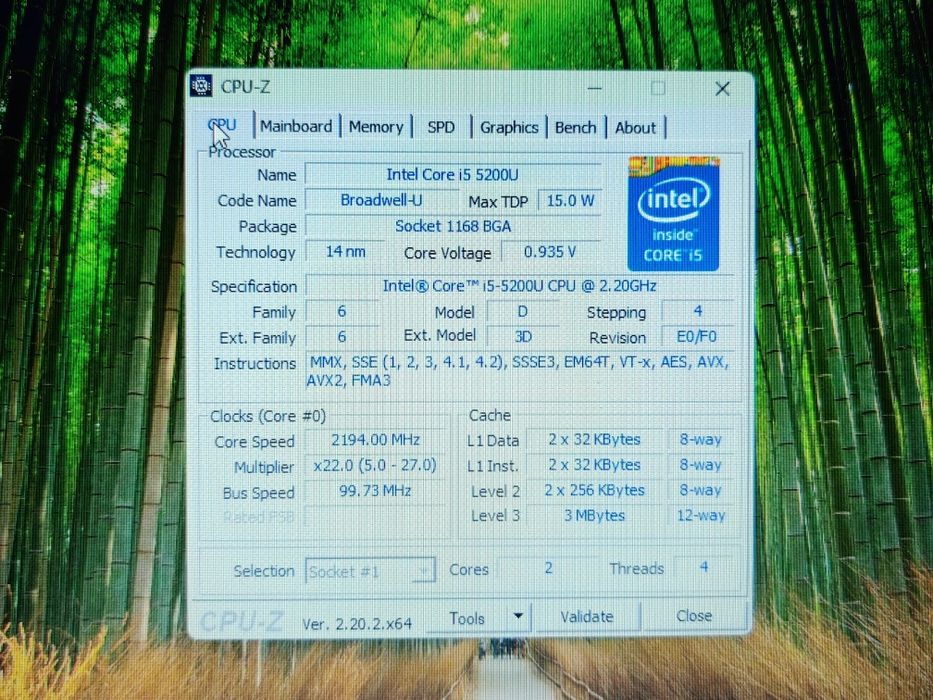The image size is (933, 700).
Task: Click the L1 Data associativity 8-way
Action: point(701,440)
